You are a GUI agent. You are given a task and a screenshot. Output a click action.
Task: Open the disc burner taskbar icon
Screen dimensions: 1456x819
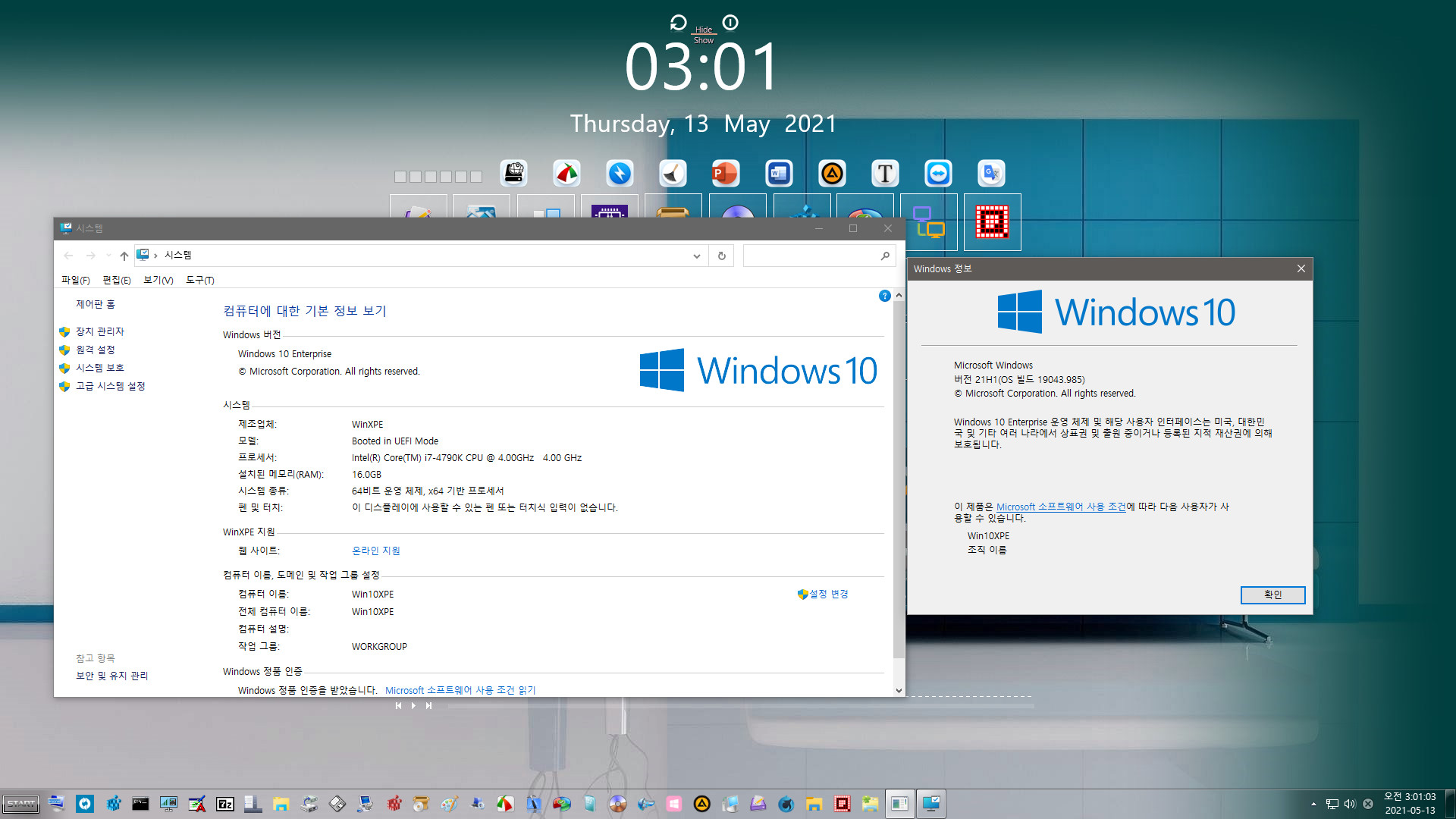(x=617, y=804)
